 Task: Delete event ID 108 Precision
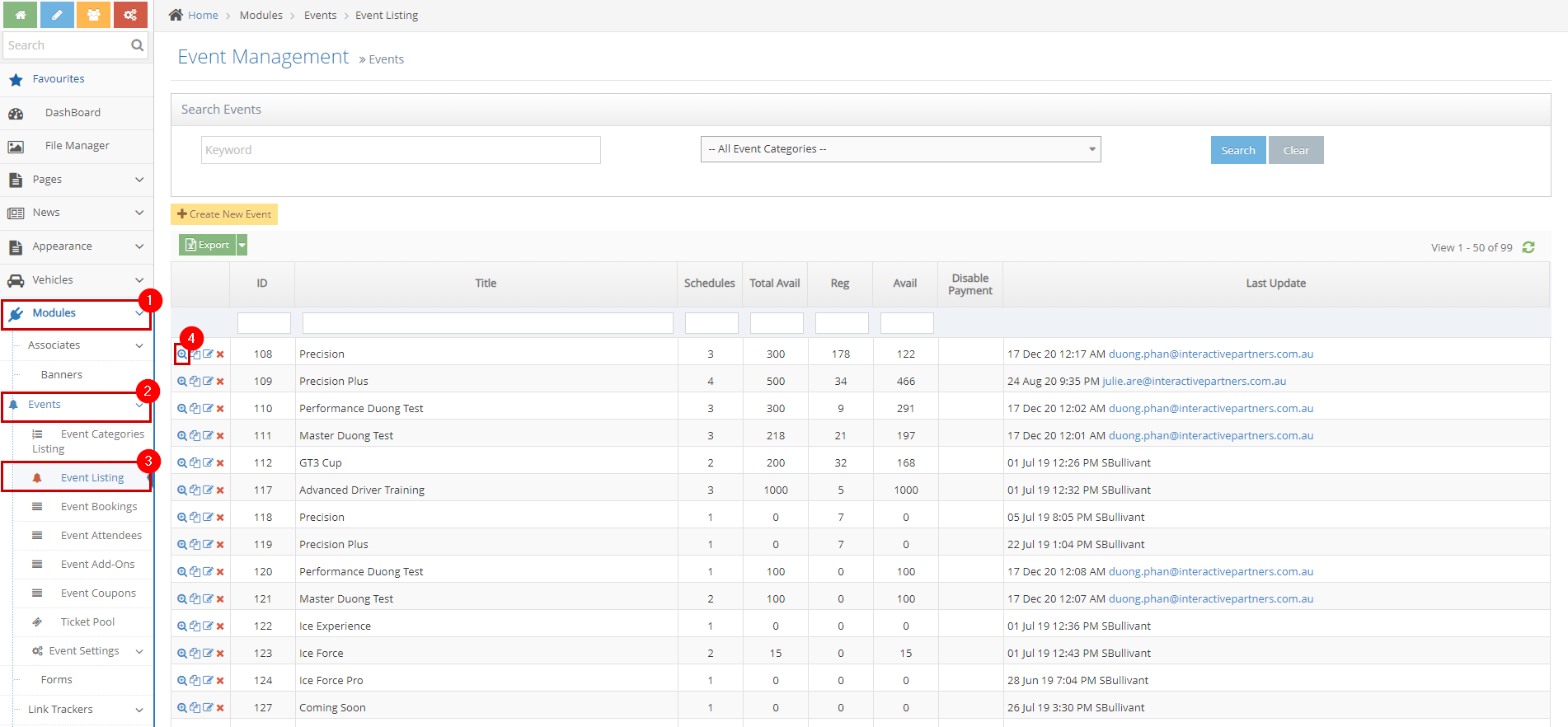pos(220,354)
